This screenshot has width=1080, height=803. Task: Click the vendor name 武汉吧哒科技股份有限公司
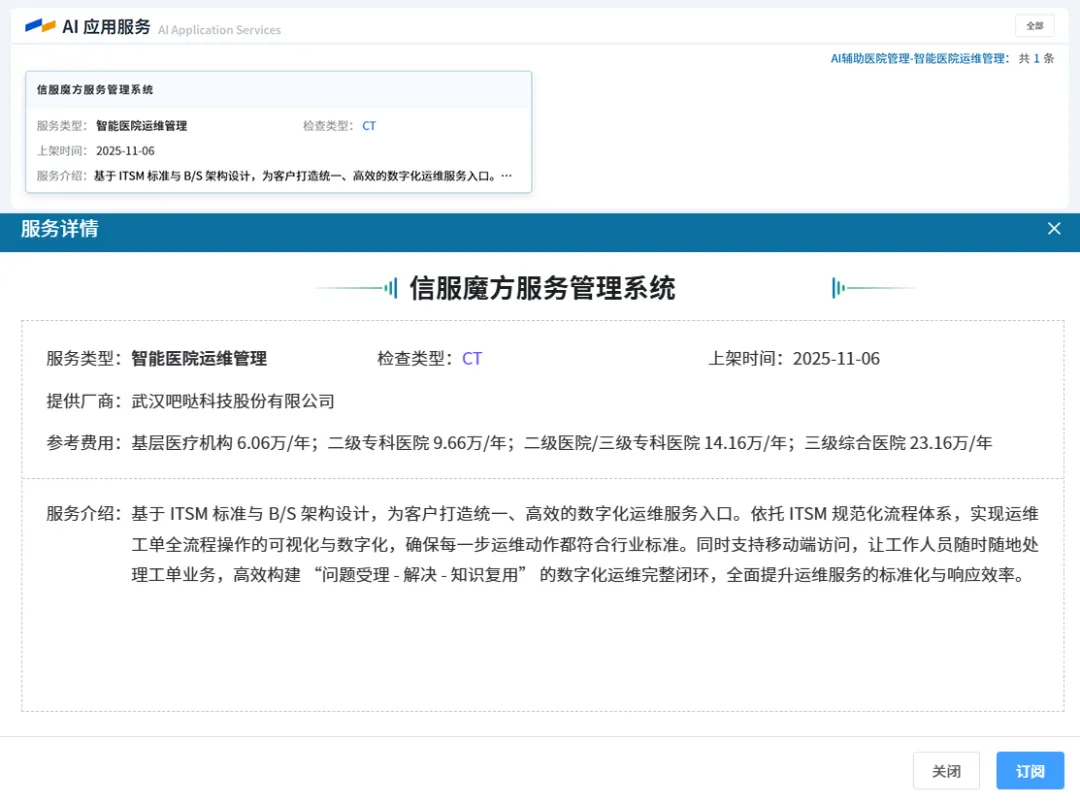(x=233, y=402)
